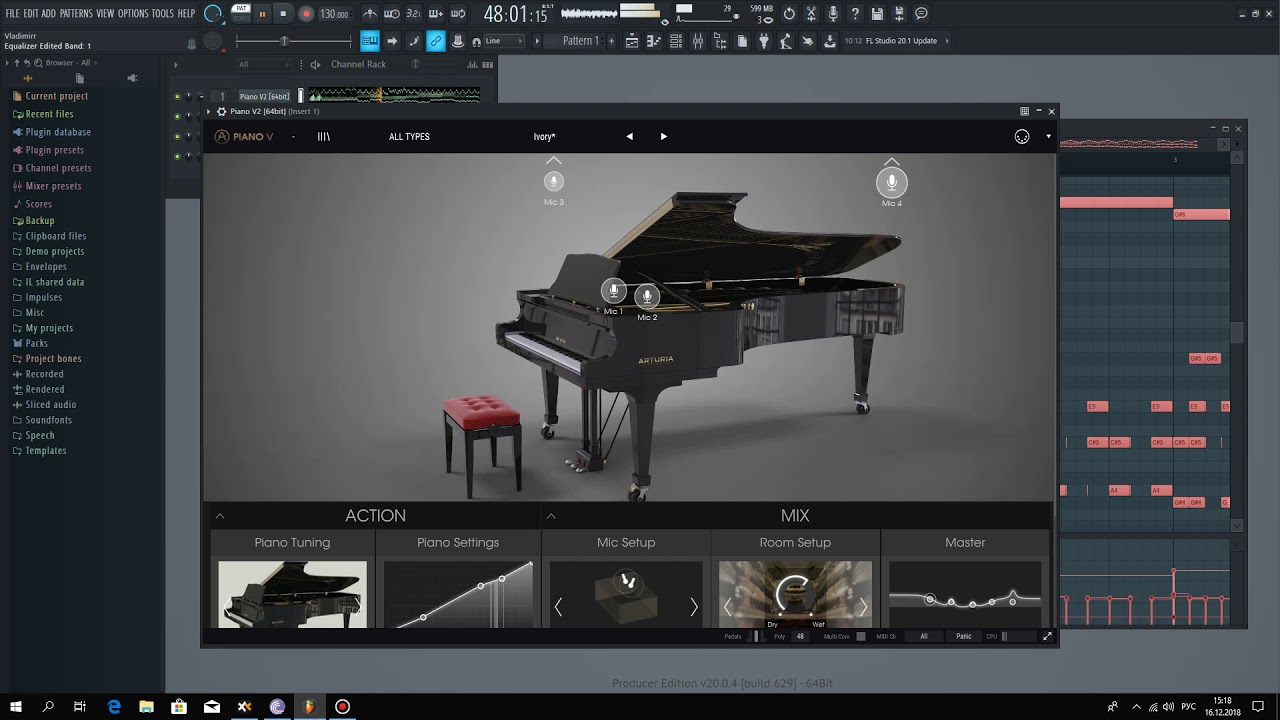Click the record button in transport
Image resolution: width=1280 pixels, height=720 pixels.
click(x=306, y=14)
